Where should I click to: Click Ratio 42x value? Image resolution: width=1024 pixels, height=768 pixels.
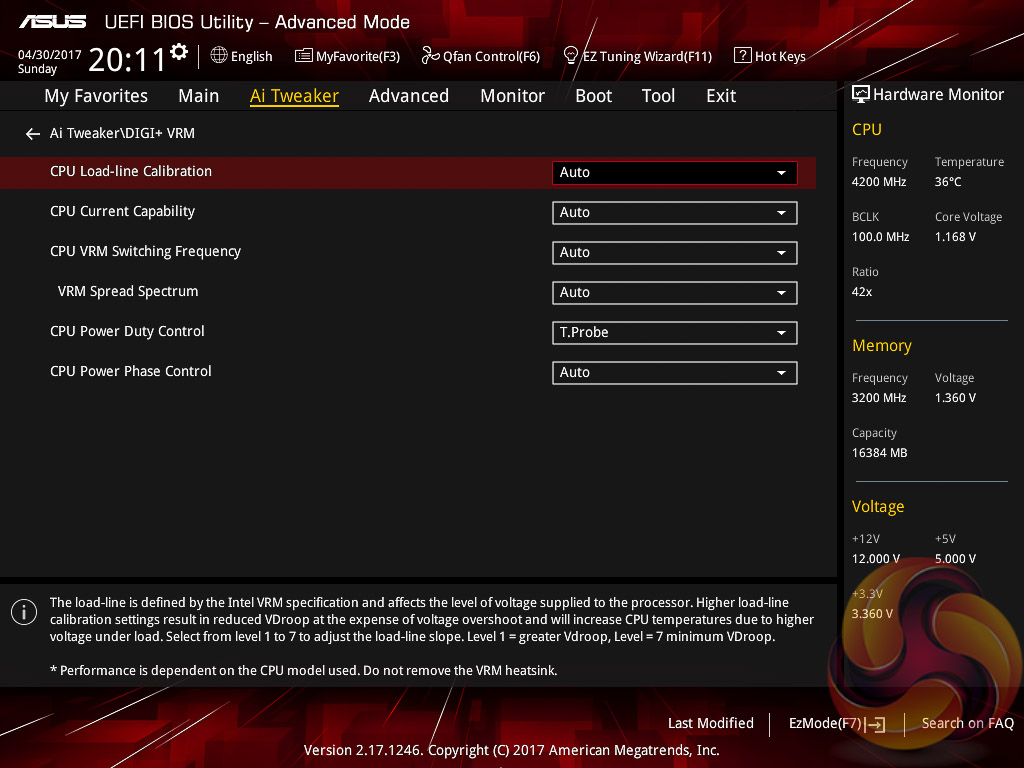tap(862, 292)
